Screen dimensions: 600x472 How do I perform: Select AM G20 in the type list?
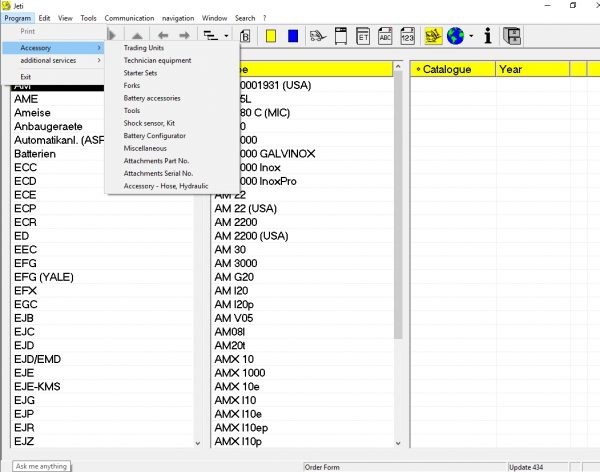[x=302, y=277]
